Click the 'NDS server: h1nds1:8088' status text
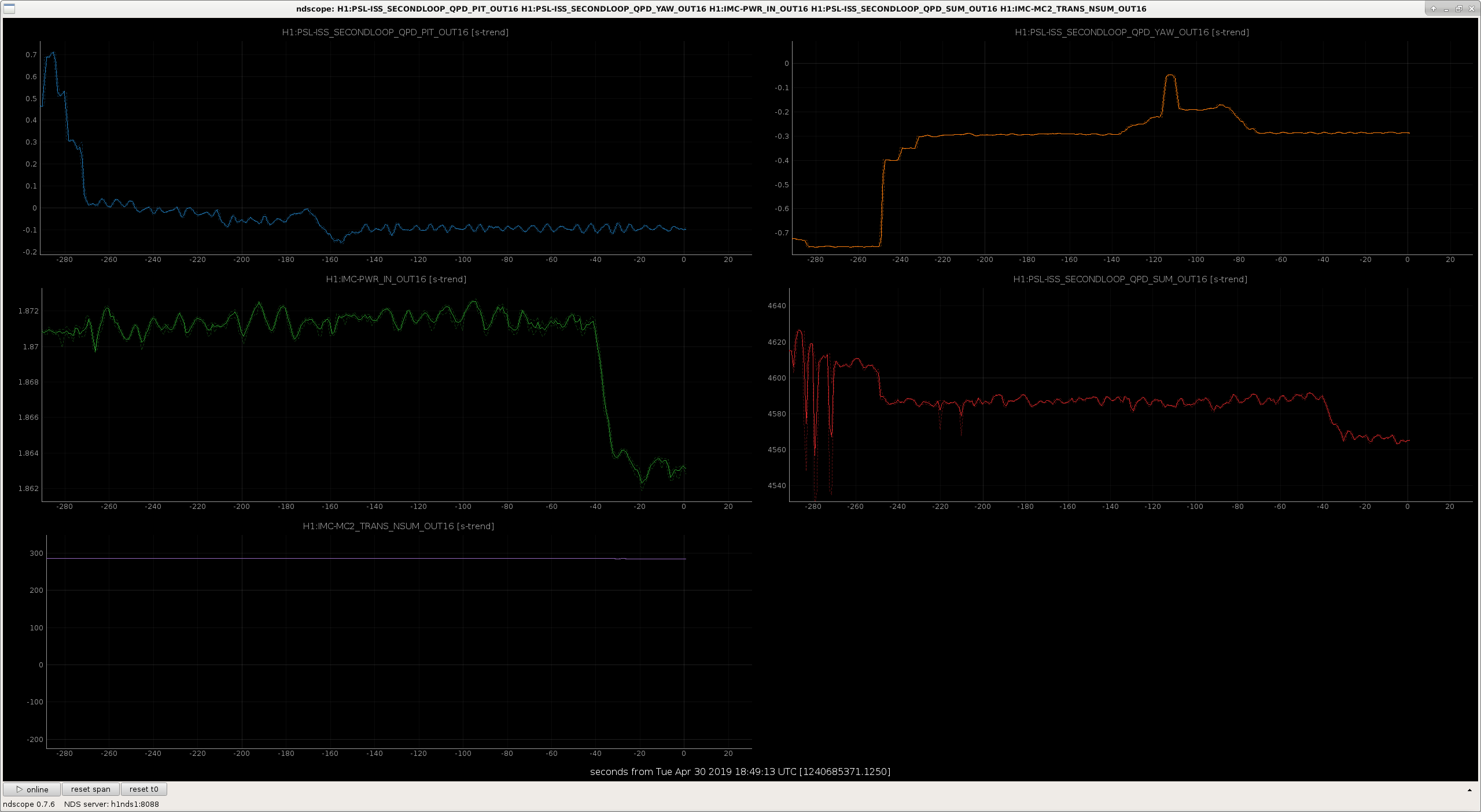Image resolution: width=1481 pixels, height=812 pixels. pyautogui.click(x=112, y=804)
